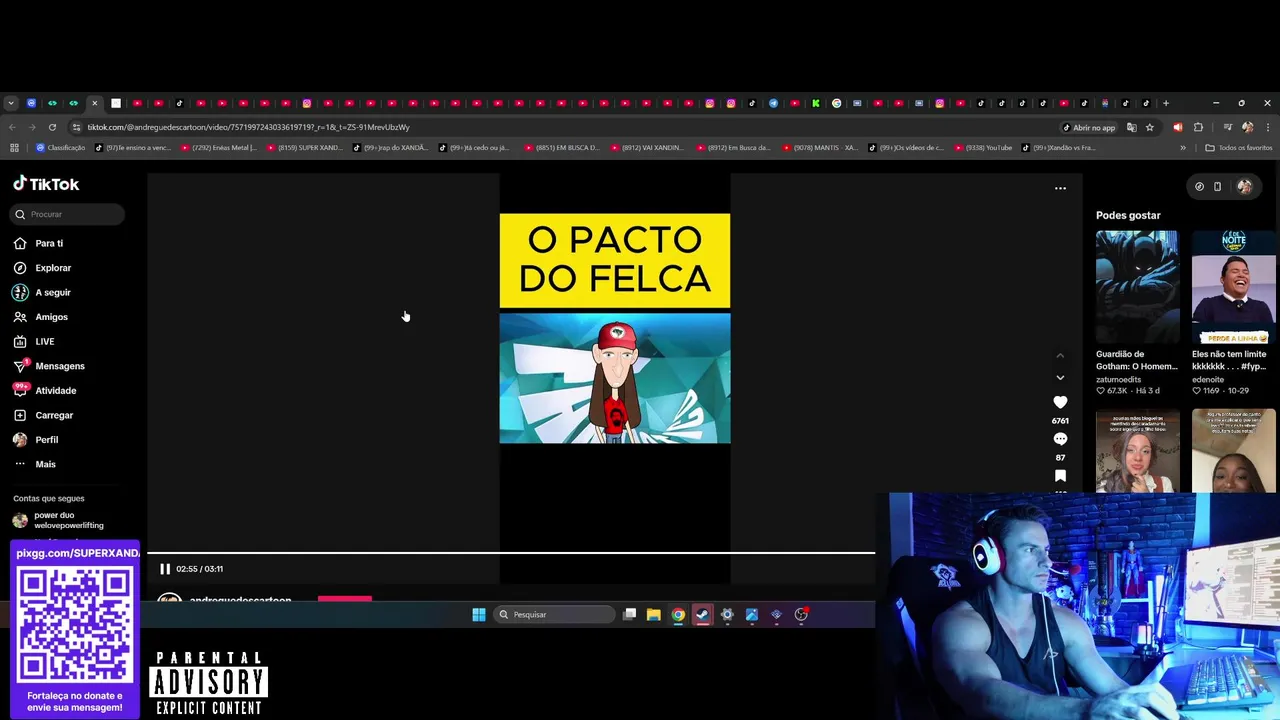Open the Eles não tem limite video thumbnail
Viewport: 1280px width, 720px height.
pyautogui.click(x=1233, y=287)
